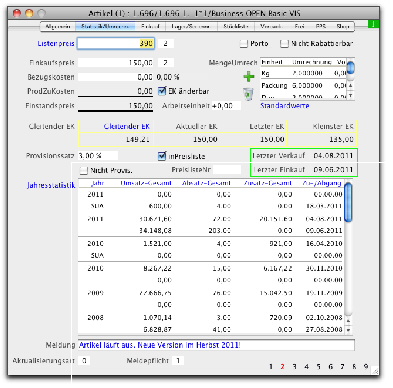The width and height of the screenshot is (393, 388).
Task: Click up arrow of statistics table scrollbar
Action: 348,321
